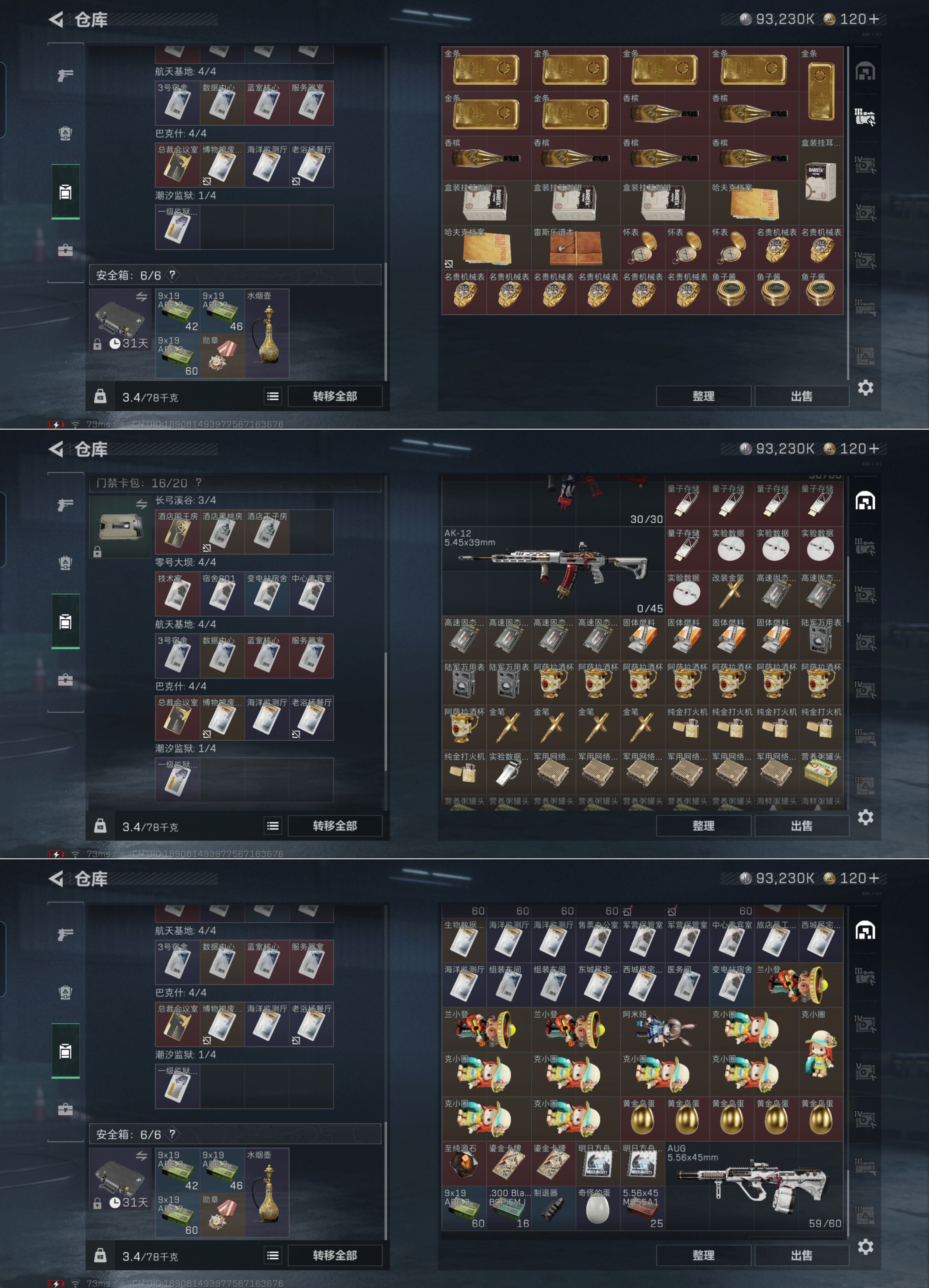Pick the 阿米娅 figurine item
Image resolution: width=929 pixels, height=1288 pixels.
pyautogui.click(x=664, y=1030)
